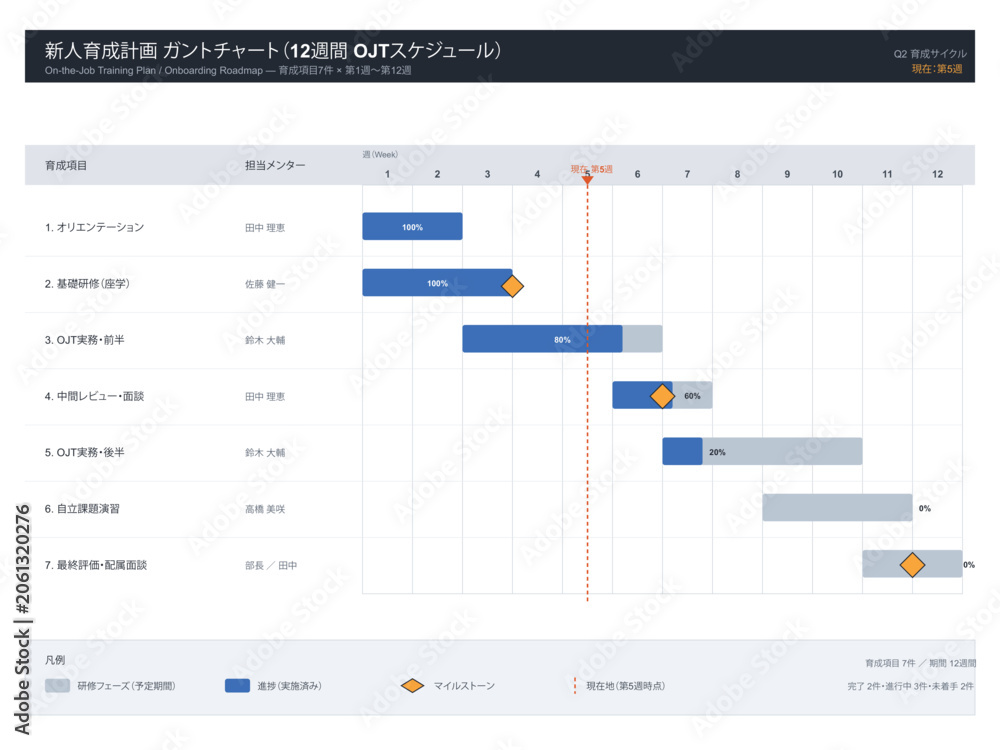This screenshot has height=750, width=1000.
Task: Click the dashed 現在地 line icon in legend
Action: 575,686
